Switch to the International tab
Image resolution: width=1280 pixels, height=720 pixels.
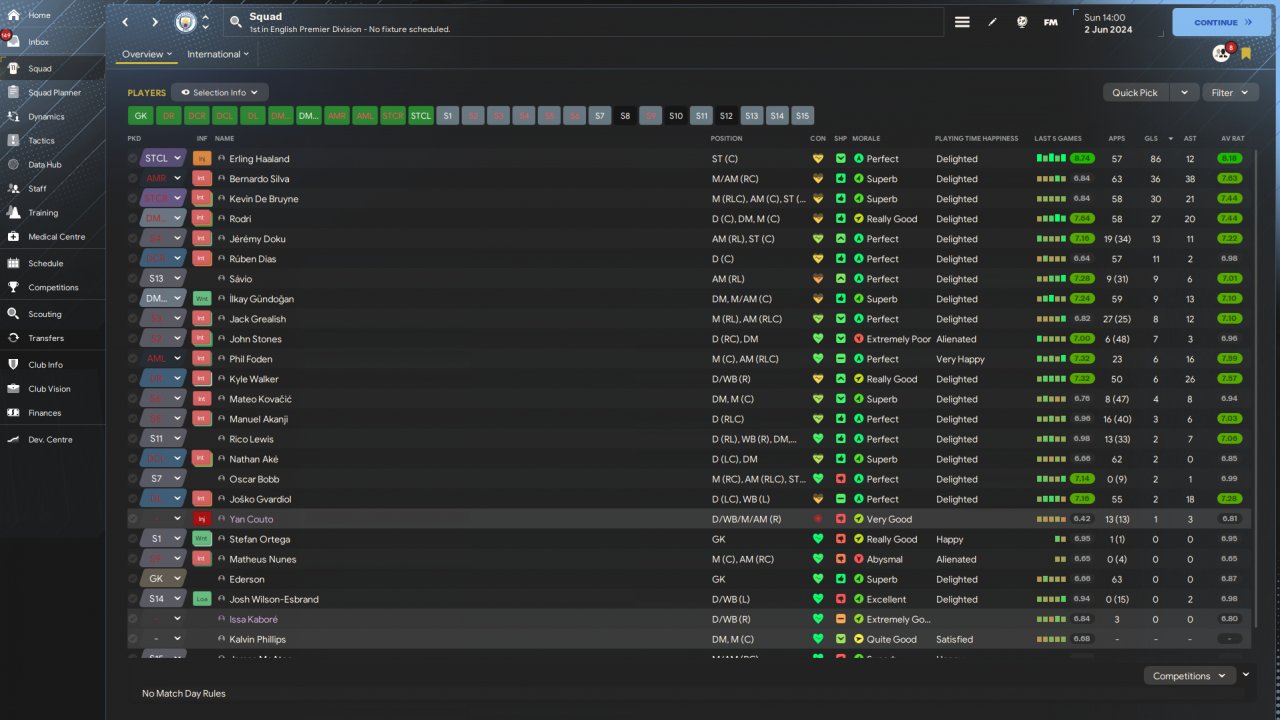219,54
